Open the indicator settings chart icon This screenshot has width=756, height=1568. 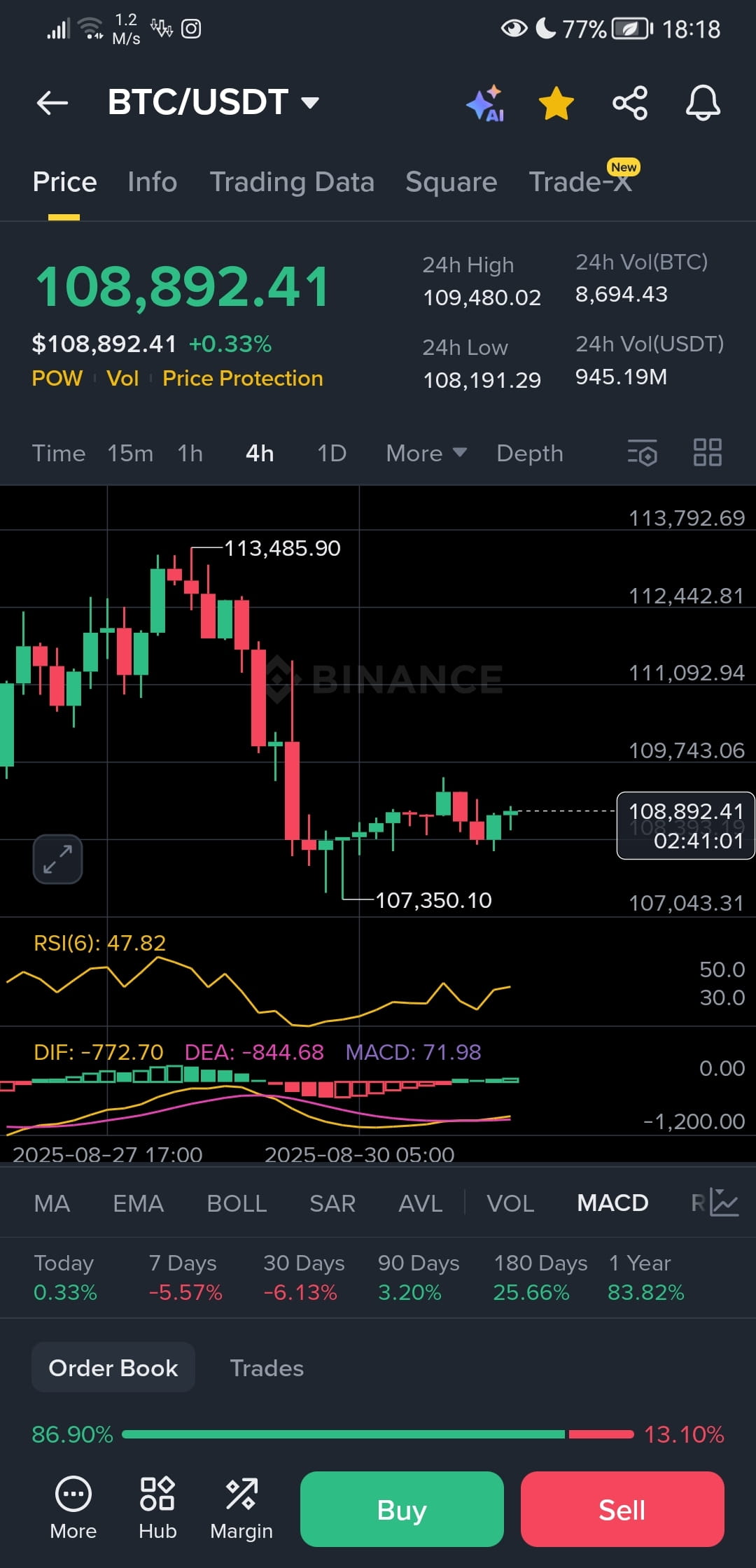point(724,1203)
